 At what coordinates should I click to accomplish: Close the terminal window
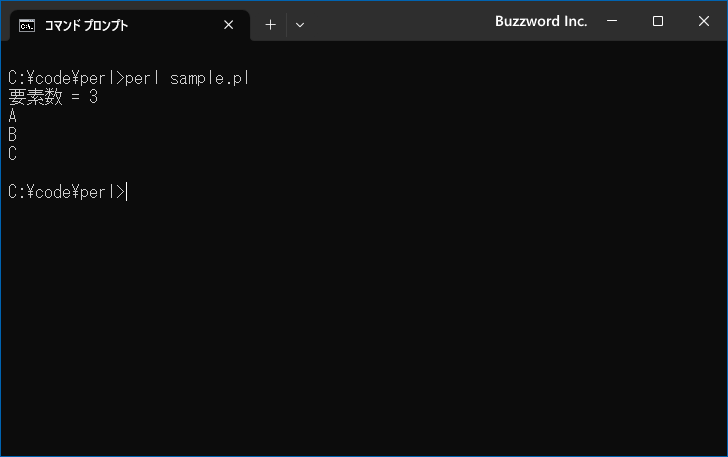[x=703, y=21]
